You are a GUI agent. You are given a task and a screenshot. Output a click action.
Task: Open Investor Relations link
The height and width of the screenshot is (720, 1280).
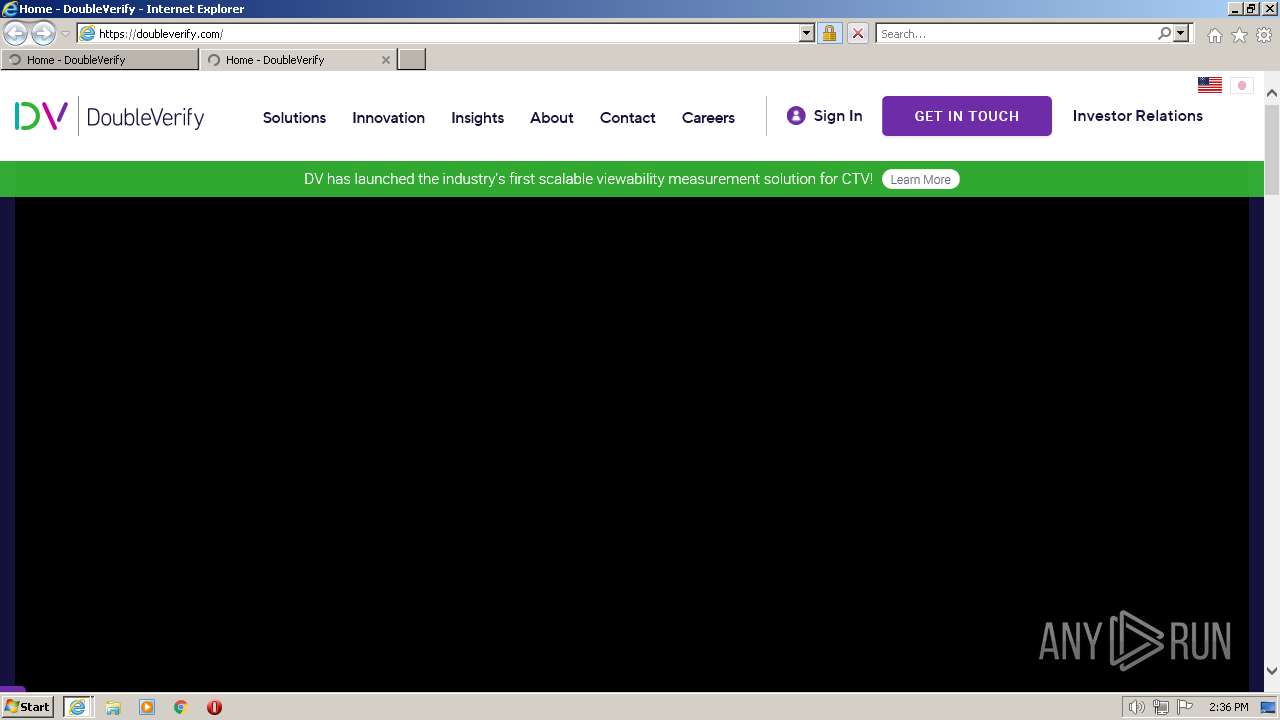coord(1138,116)
